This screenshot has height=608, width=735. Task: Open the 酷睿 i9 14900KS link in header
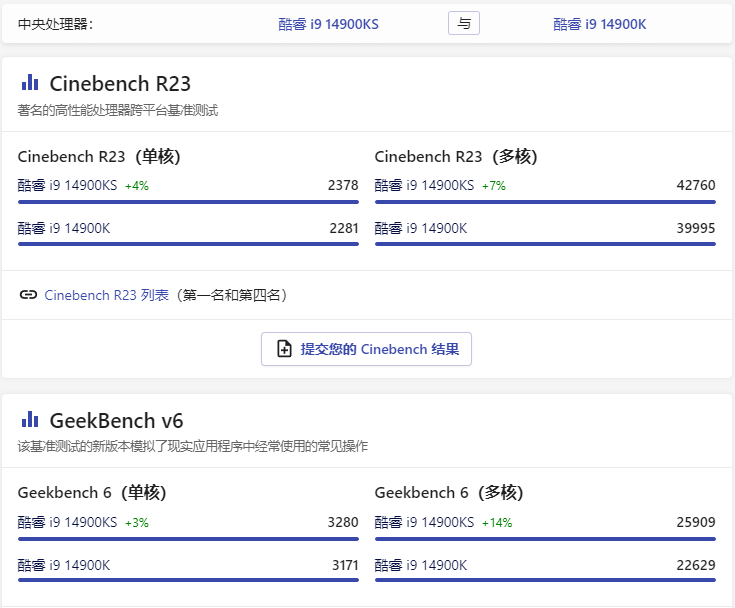tap(328, 24)
